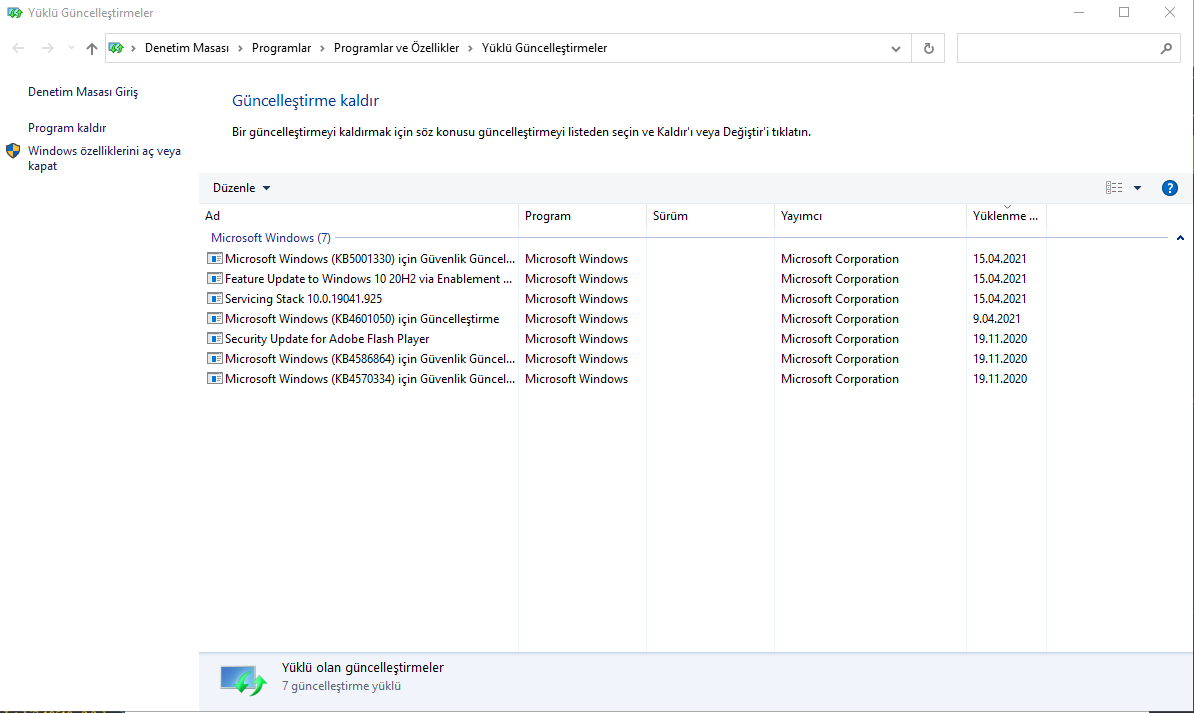
Task: Click the Control Panel icon in address bar
Action: (116, 48)
